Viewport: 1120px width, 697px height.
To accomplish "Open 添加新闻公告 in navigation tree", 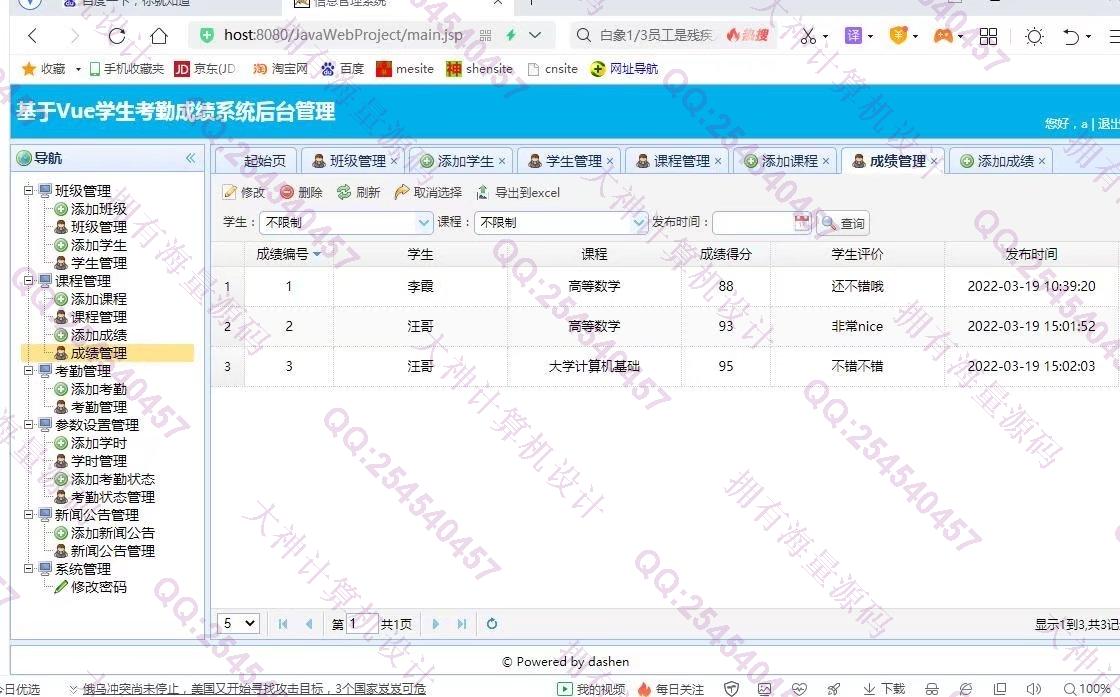I will coord(113,533).
